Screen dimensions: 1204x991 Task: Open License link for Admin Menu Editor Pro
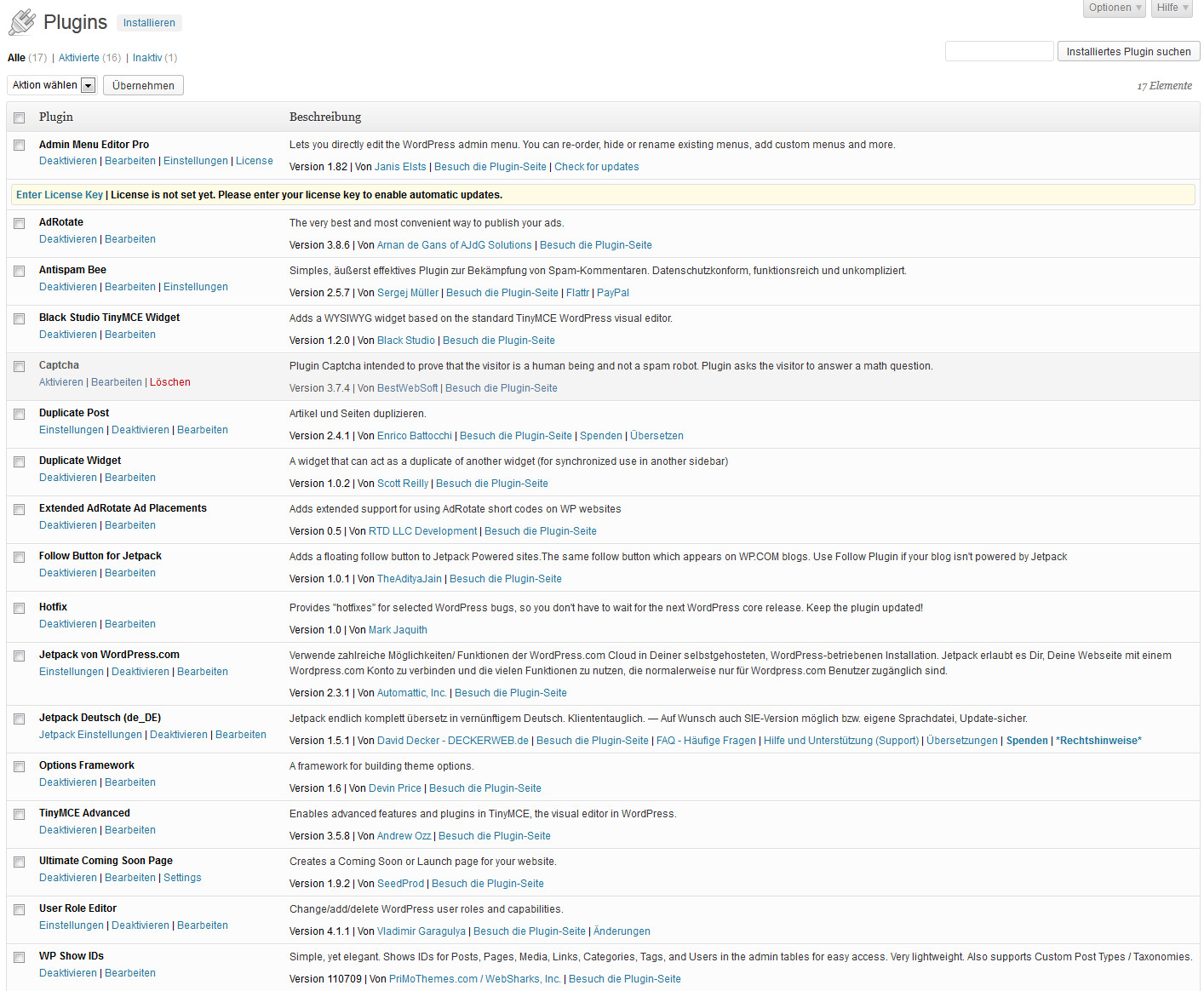(x=255, y=161)
